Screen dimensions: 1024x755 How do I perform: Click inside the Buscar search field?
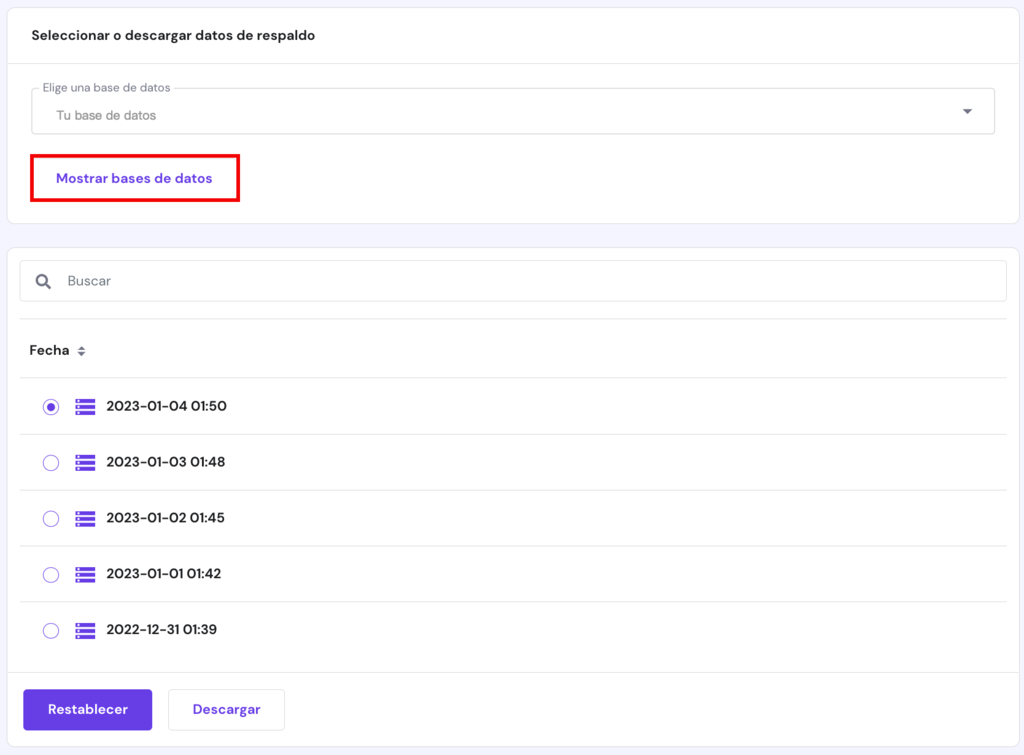pos(300,281)
